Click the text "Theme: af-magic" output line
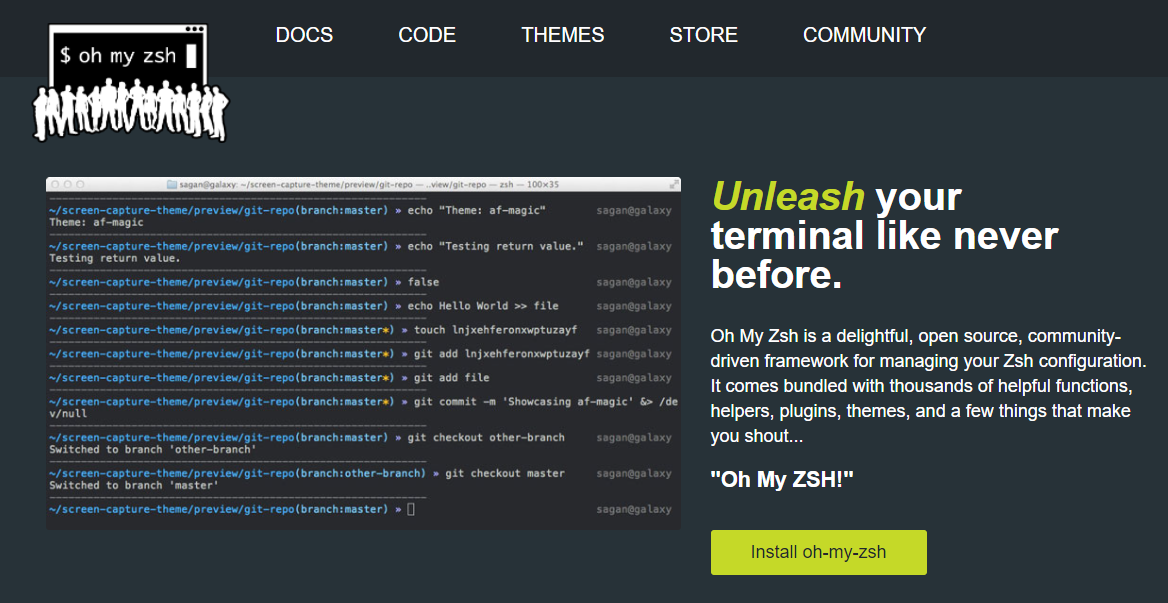The width and height of the screenshot is (1168, 603). coord(96,223)
